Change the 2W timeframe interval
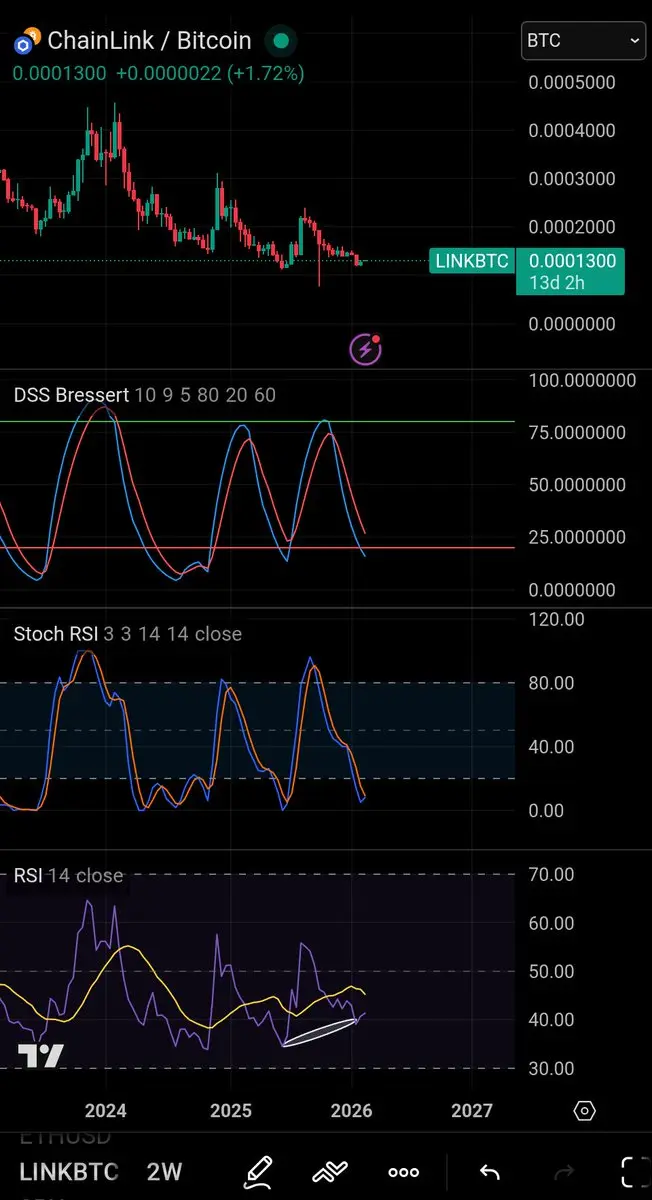This screenshot has height=1200, width=652. 165,1172
